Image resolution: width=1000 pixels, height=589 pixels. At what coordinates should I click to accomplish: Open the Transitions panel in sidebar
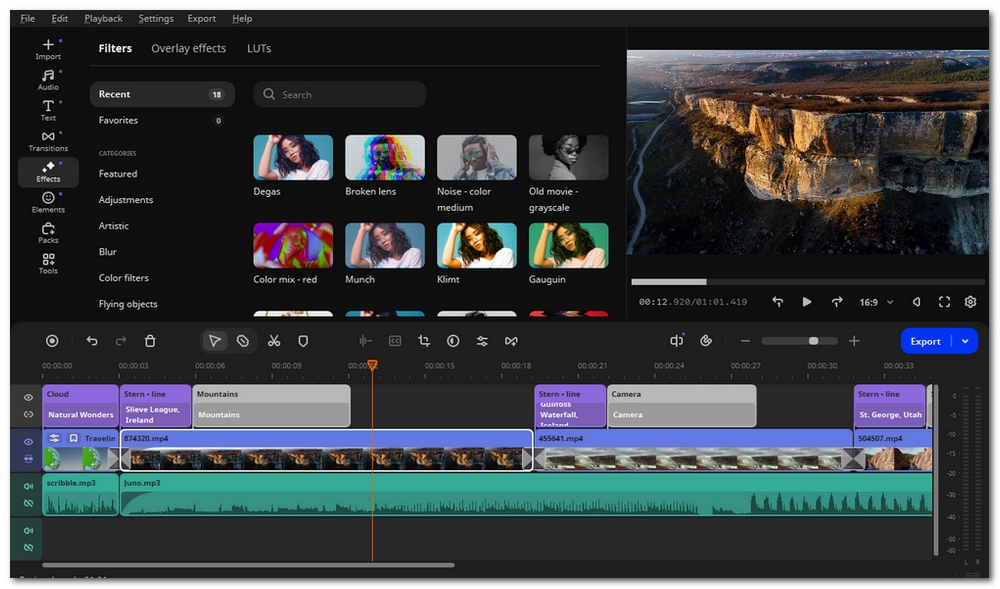point(48,141)
